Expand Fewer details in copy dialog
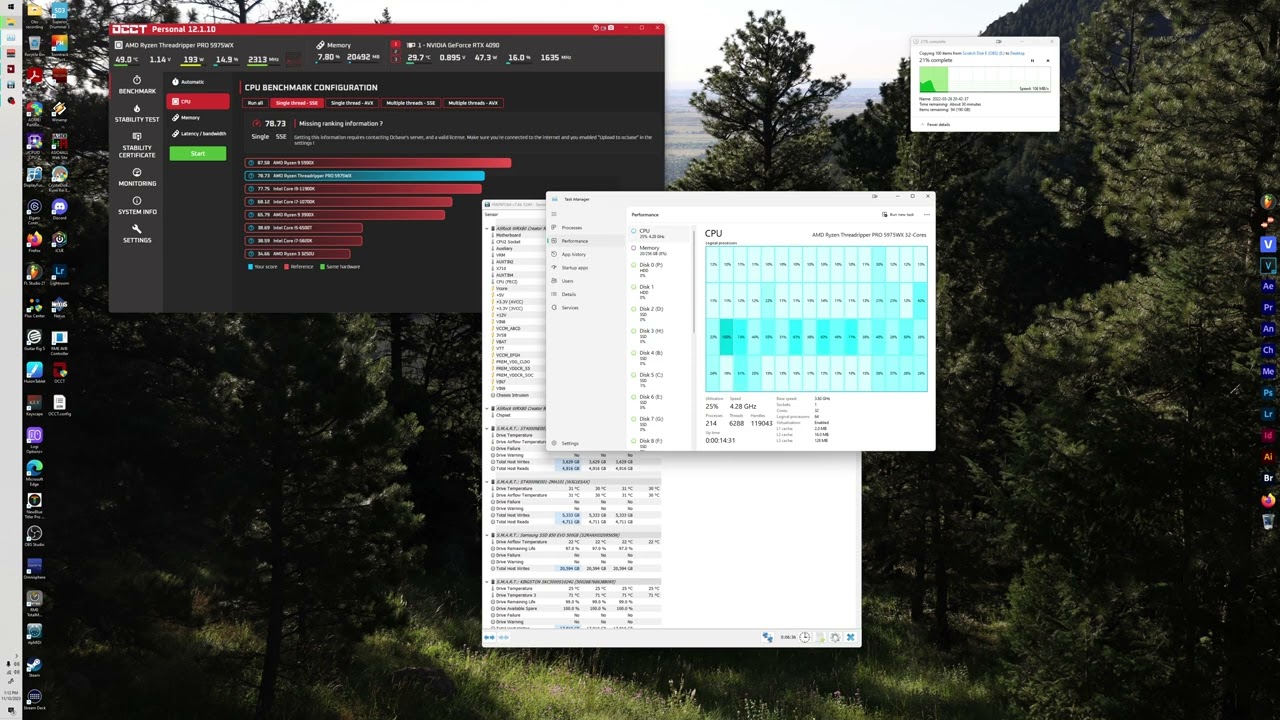 coord(935,124)
